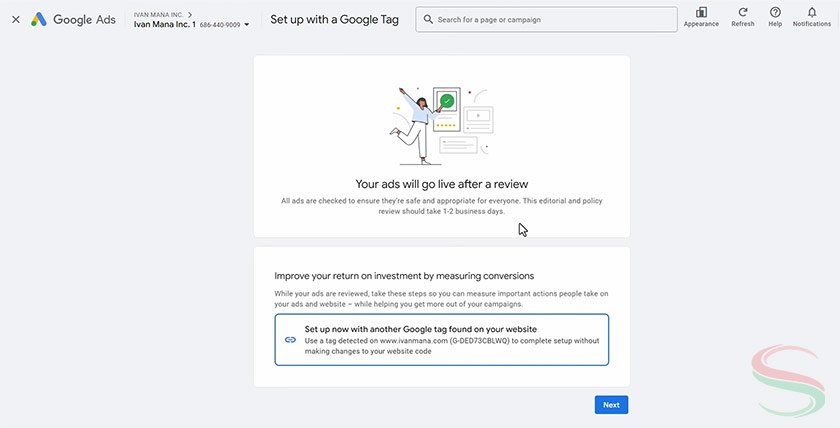Image resolution: width=840 pixels, height=428 pixels.
Task: Click the Google Ads logo icon
Action: pyautogui.click(x=39, y=20)
